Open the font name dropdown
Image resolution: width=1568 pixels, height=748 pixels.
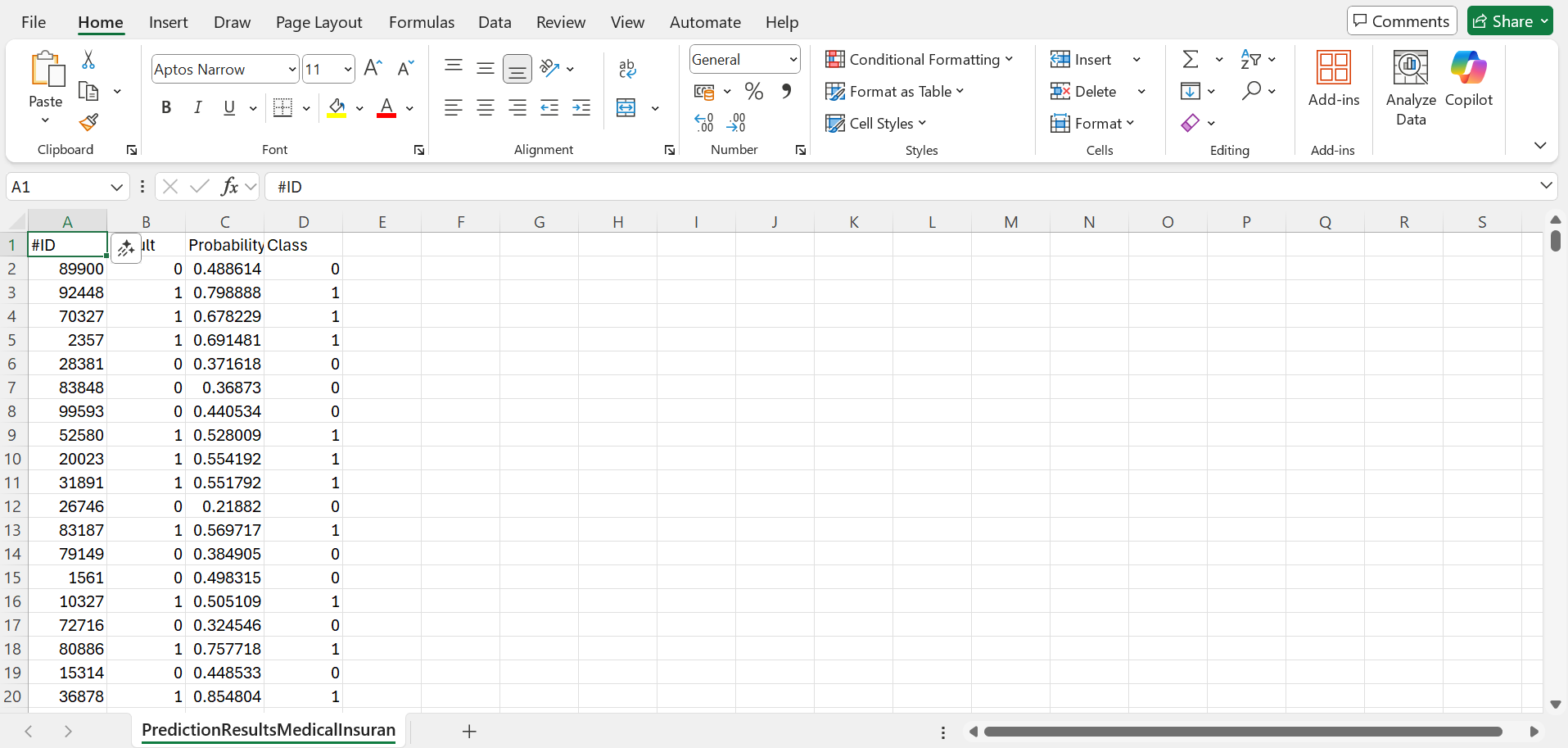coord(292,70)
